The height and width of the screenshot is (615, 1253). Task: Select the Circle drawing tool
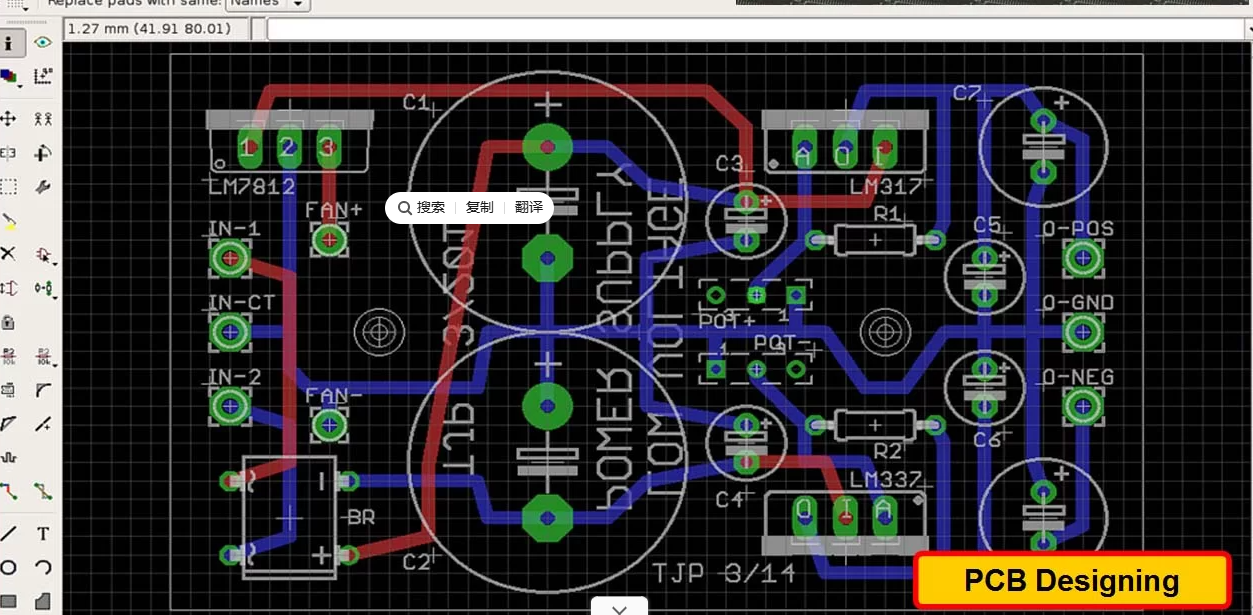tap(9, 568)
